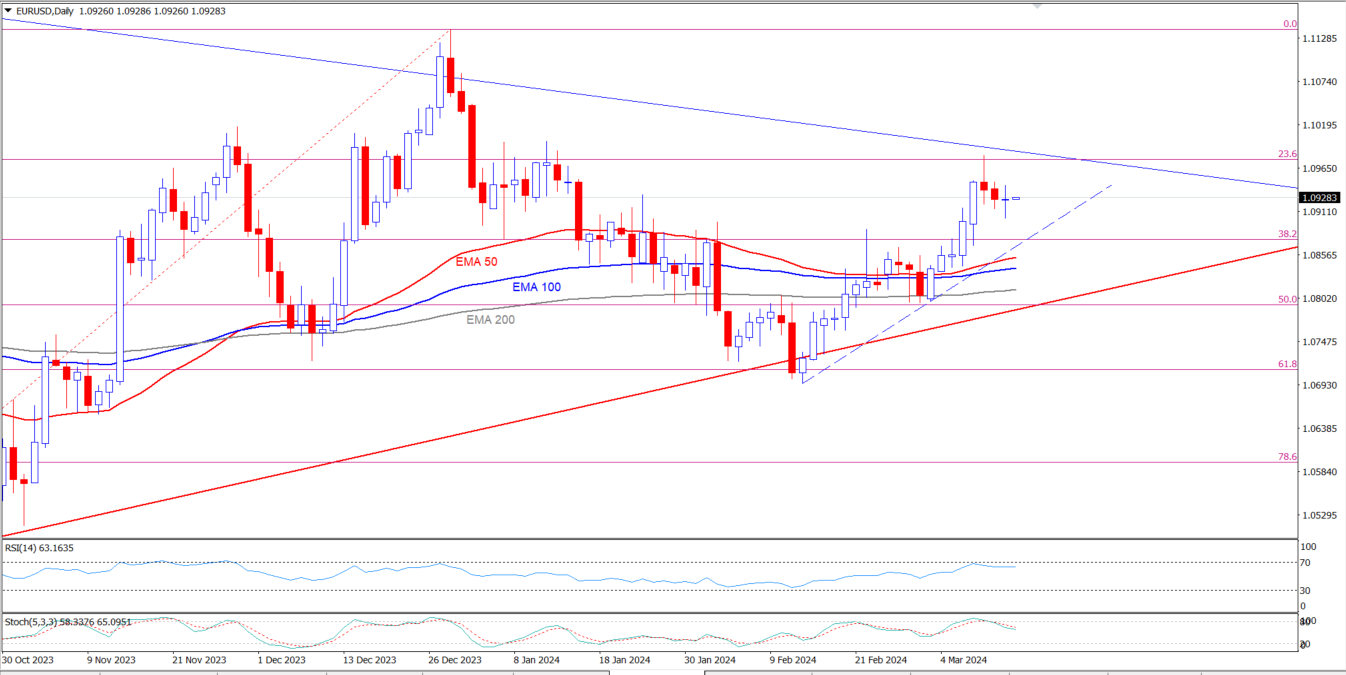This screenshot has width=1346, height=675.
Task: Select the EMA 100 label
Action: pyautogui.click(x=537, y=286)
